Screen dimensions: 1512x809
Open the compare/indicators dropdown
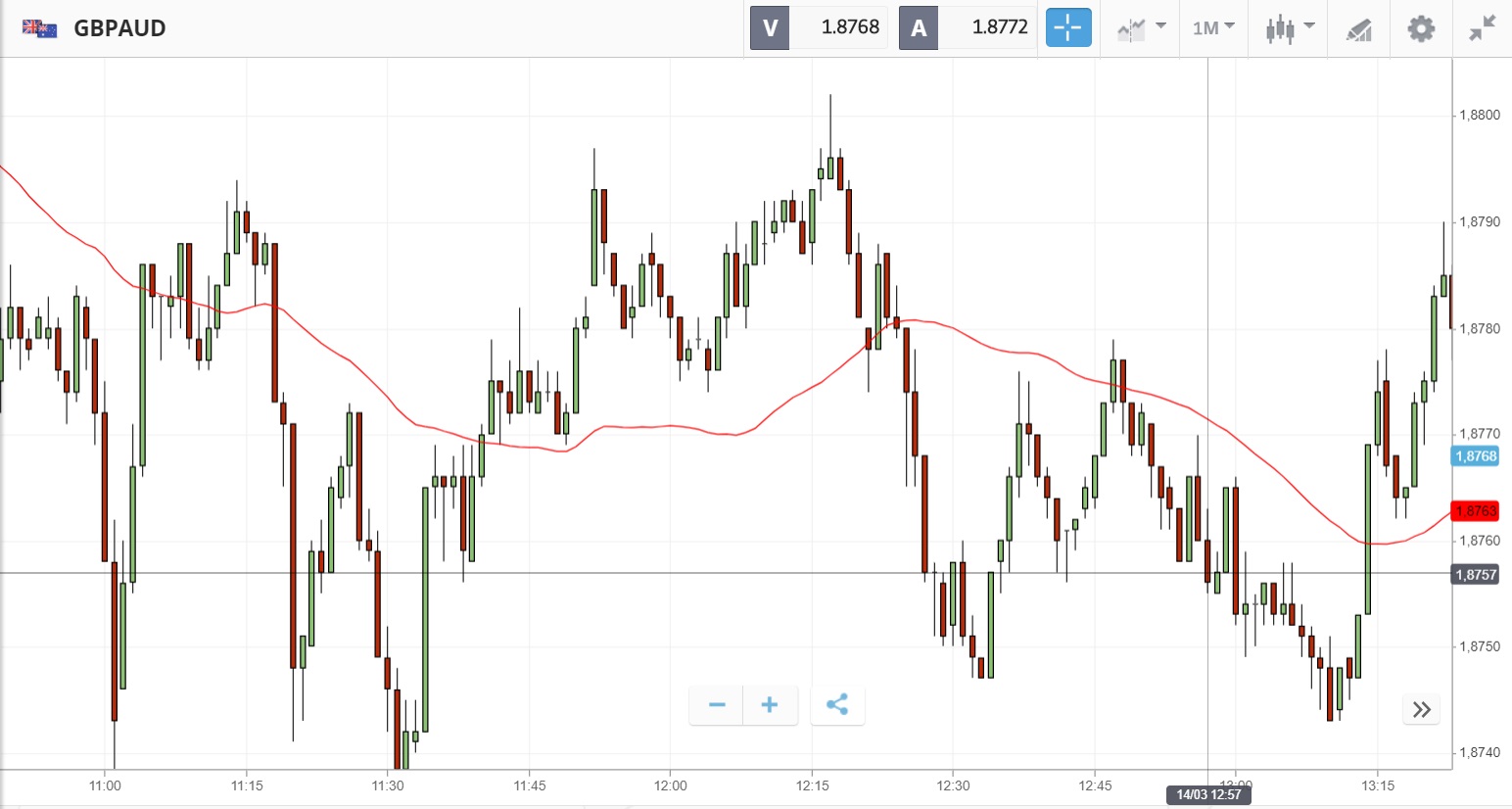point(1141,27)
